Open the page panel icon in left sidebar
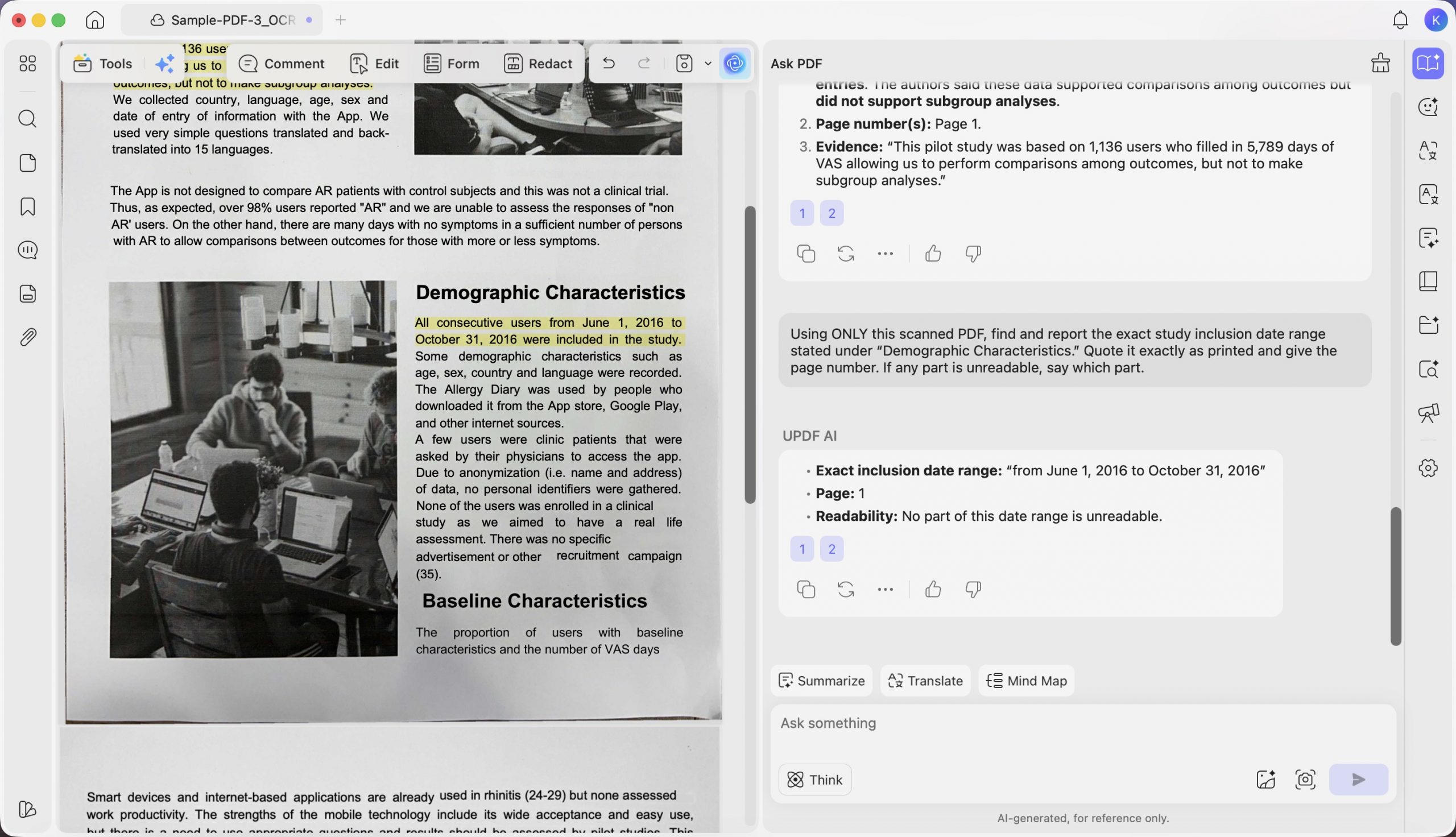The width and height of the screenshot is (1456, 837). pyautogui.click(x=28, y=163)
